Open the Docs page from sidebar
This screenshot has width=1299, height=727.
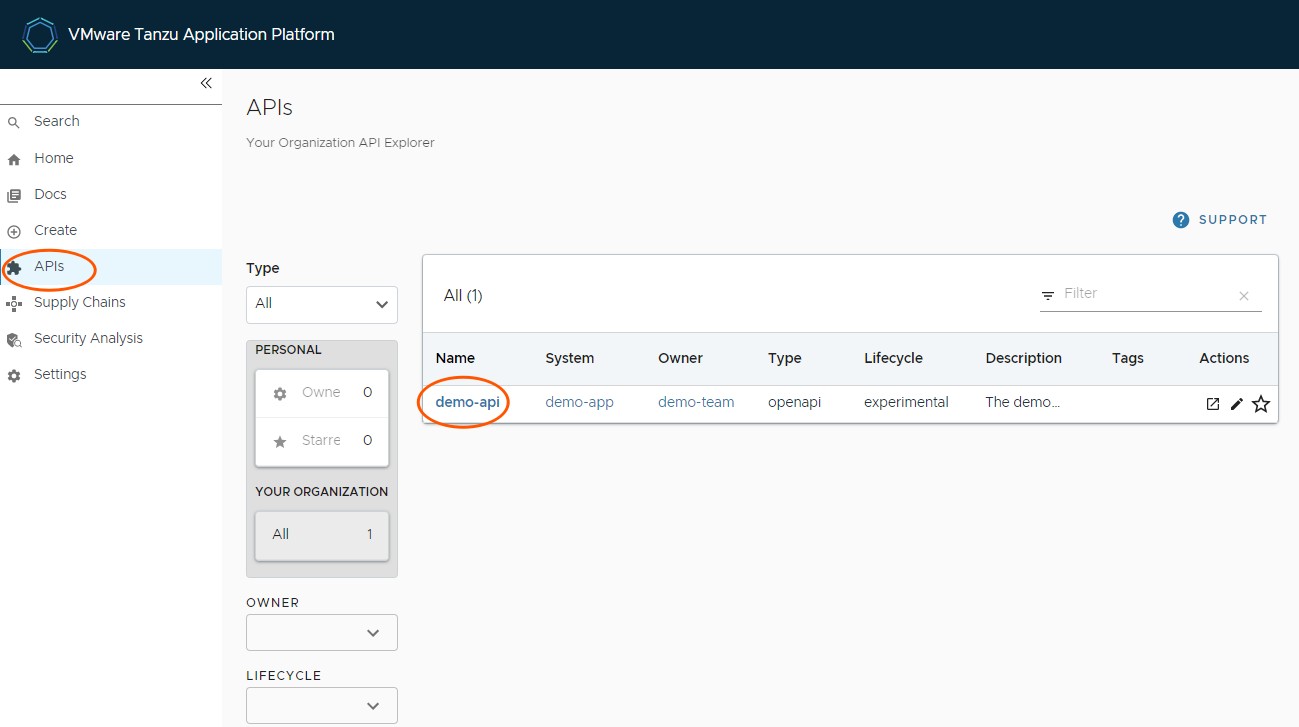coord(52,194)
